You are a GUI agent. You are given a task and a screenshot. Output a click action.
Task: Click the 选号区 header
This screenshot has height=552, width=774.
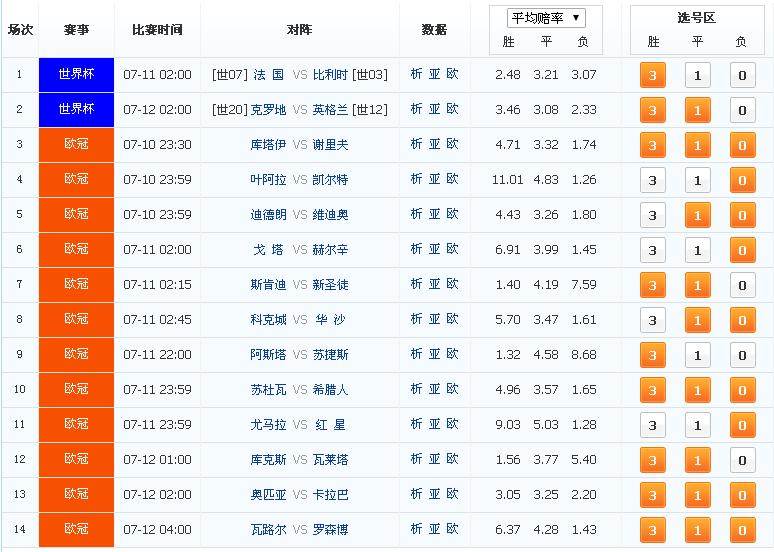697,18
